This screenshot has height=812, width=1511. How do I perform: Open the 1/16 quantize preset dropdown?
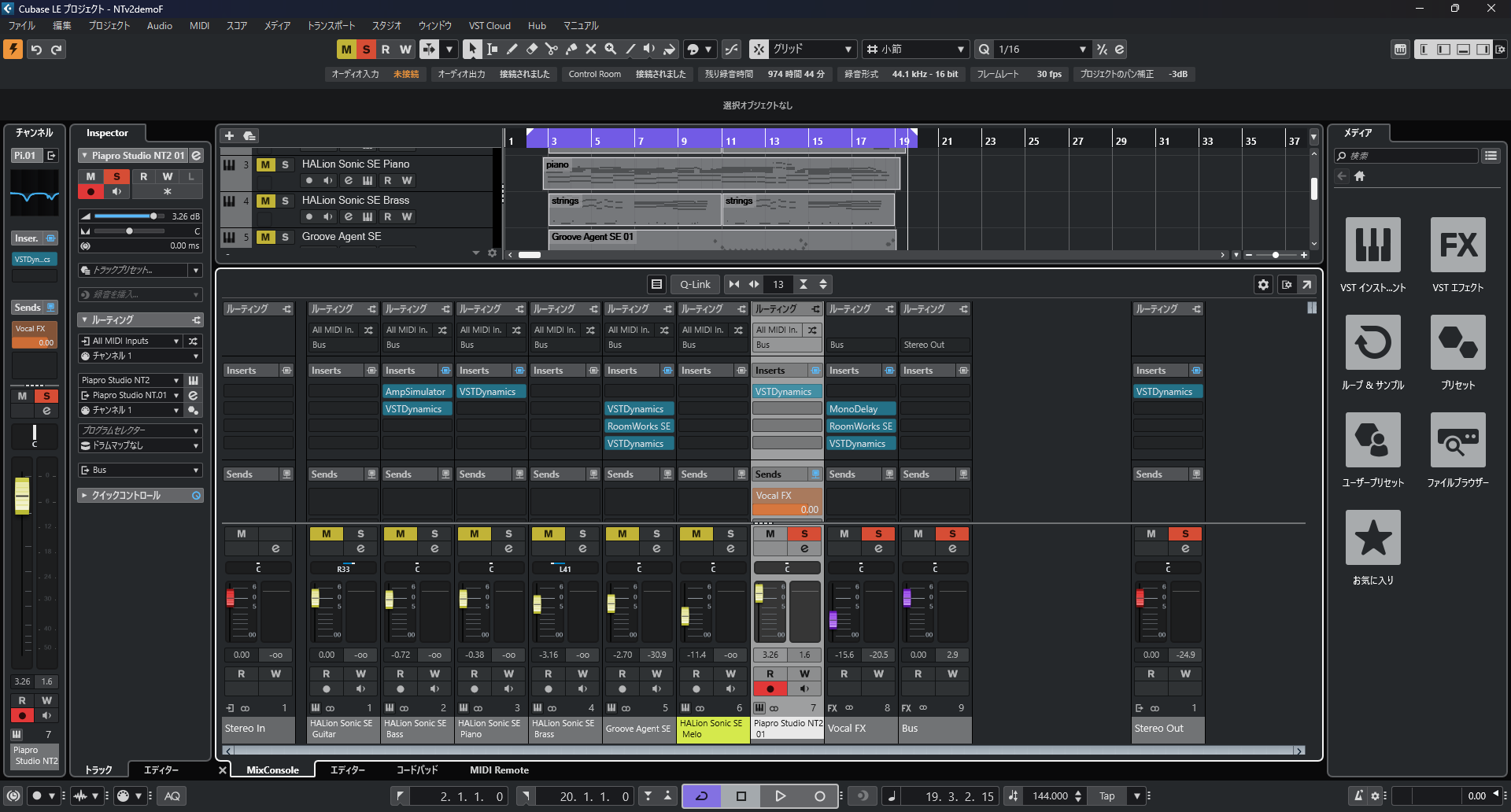coord(1042,50)
